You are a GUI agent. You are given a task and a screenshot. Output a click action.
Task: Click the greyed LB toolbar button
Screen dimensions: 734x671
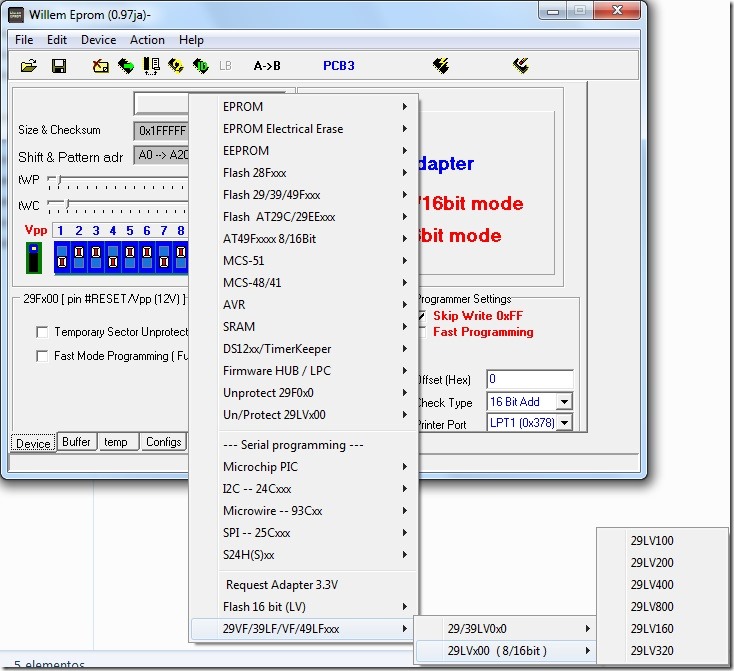(x=225, y=66)
